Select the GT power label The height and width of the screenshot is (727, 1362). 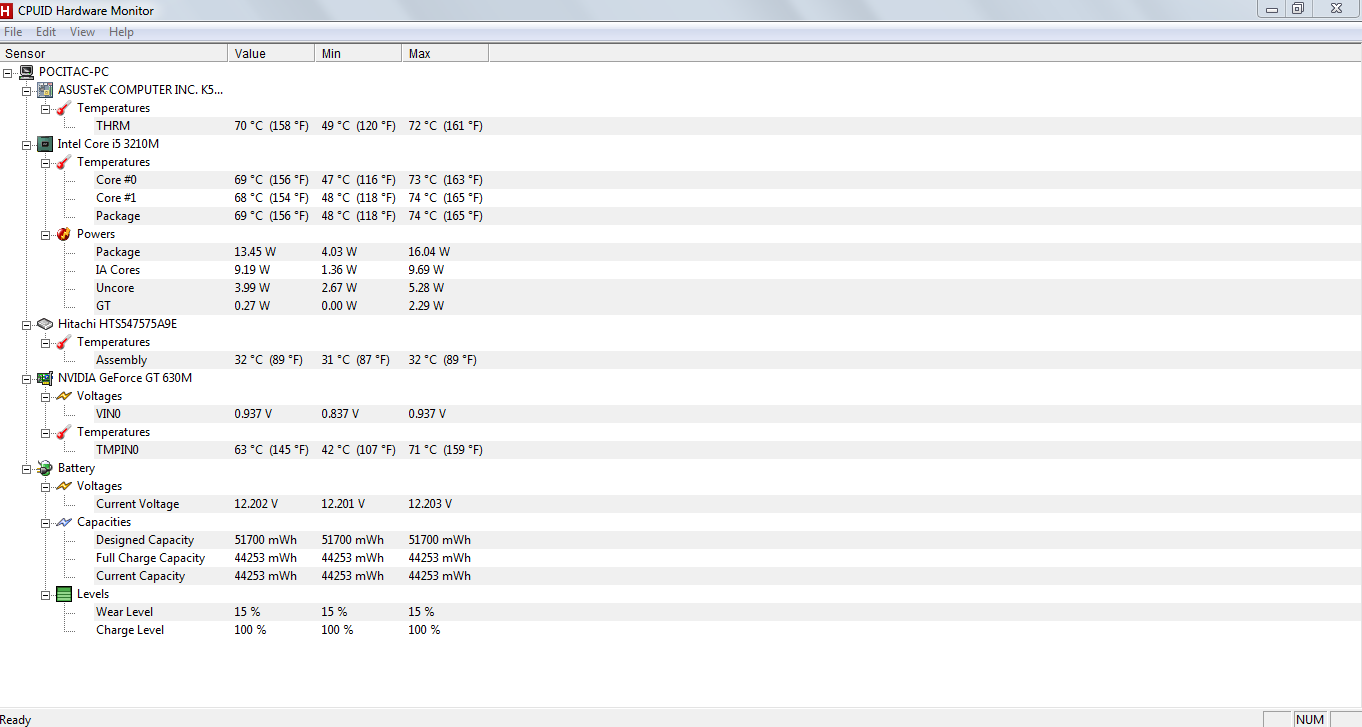coord(104,306)
